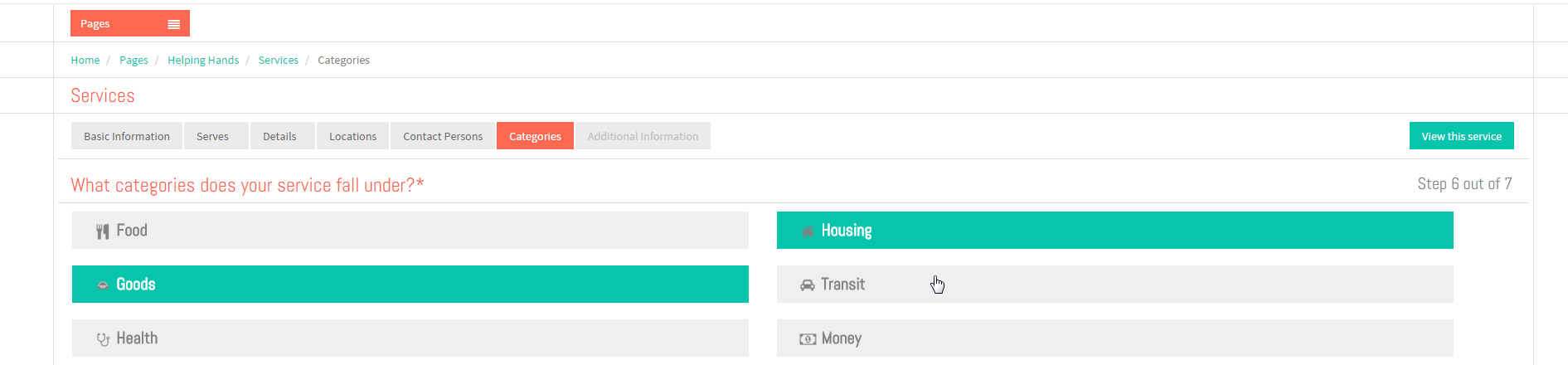1568x365 pixels.
Task: Deselect the Housing category
Action: point(1115,231)
